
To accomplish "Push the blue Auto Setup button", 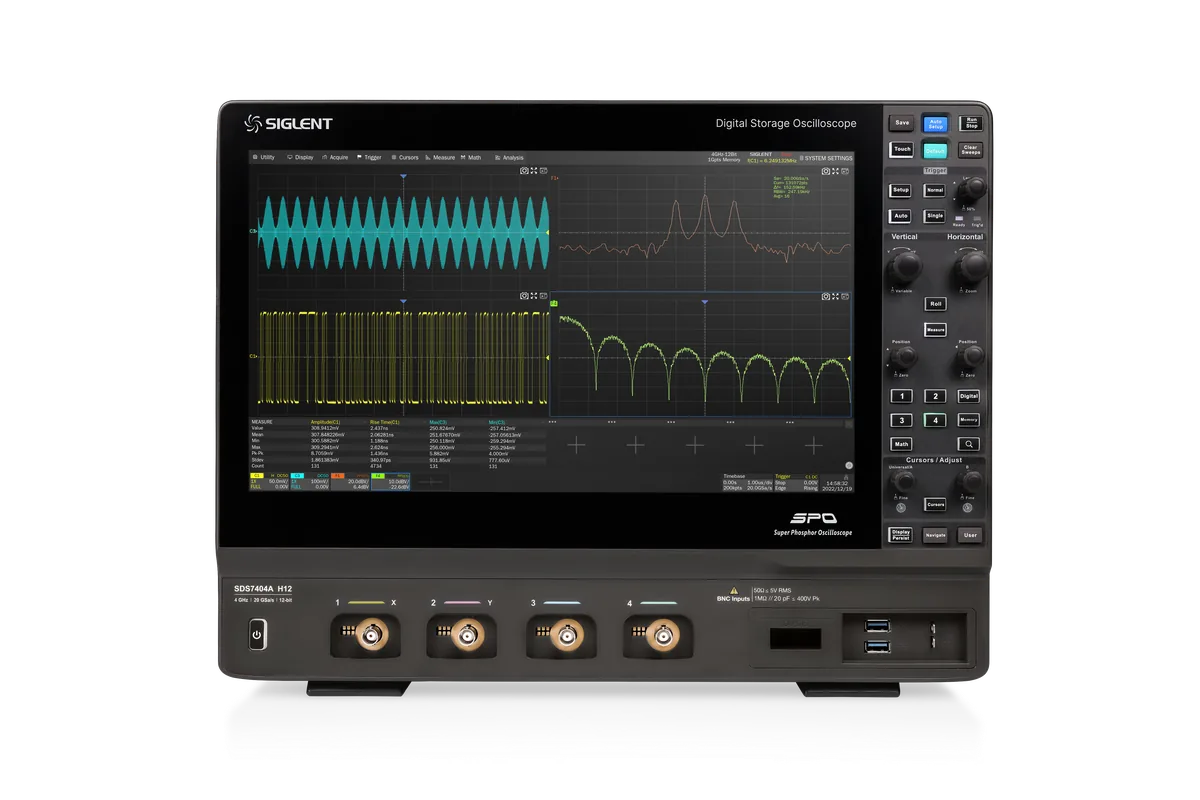I will point(935,123).
